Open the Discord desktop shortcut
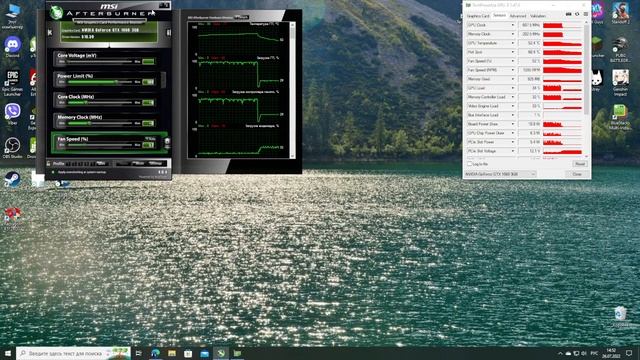This screenshot has width=640, height=360. coord(13,46)
